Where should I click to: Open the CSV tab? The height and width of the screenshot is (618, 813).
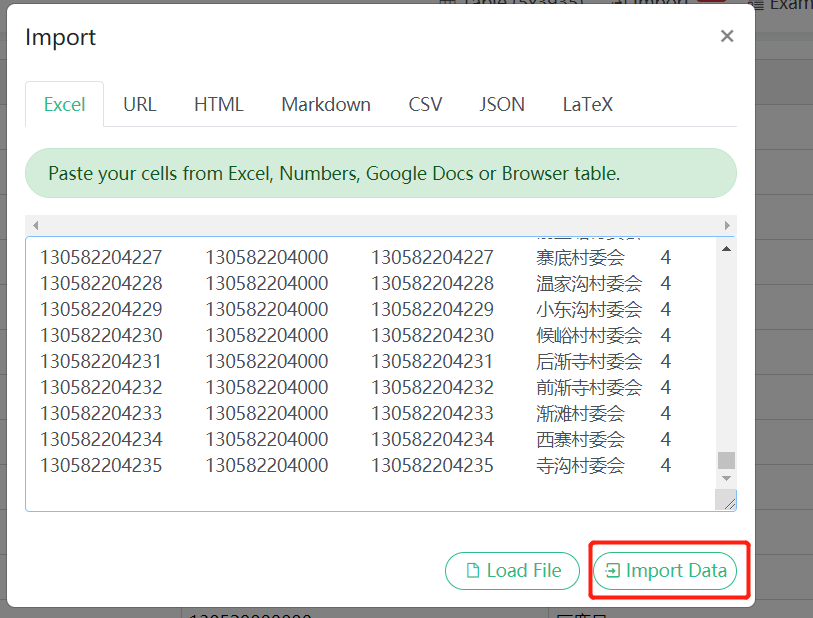425,104
